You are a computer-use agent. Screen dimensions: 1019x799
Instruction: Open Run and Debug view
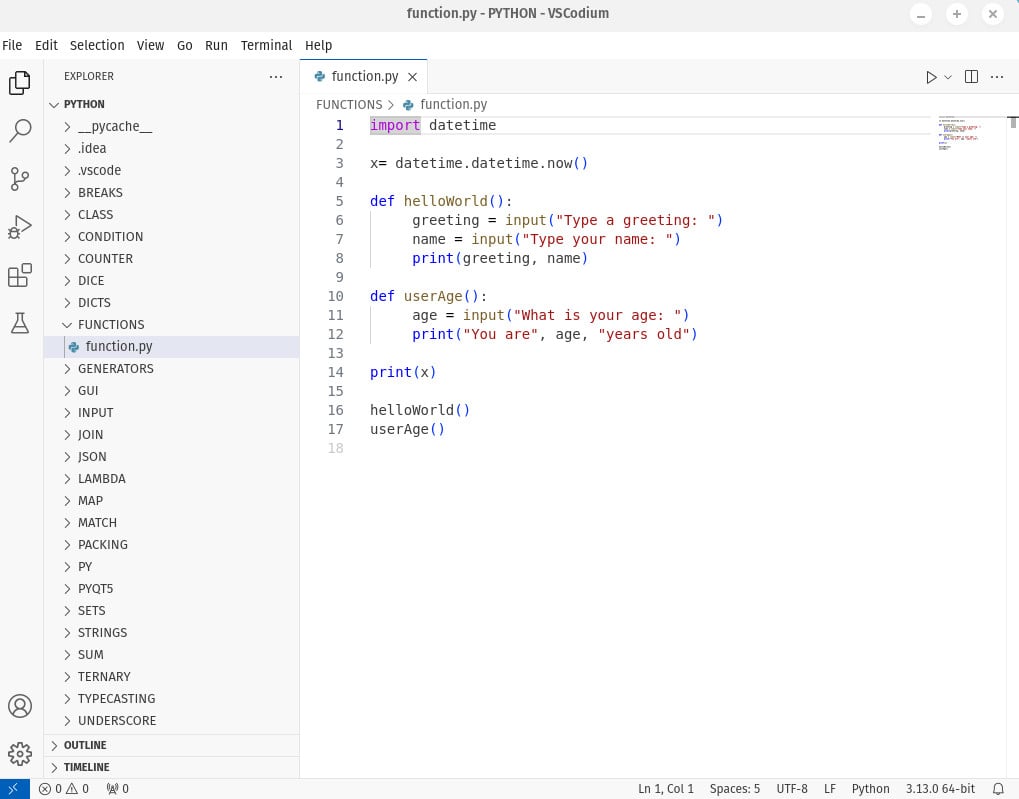point(20,227)
